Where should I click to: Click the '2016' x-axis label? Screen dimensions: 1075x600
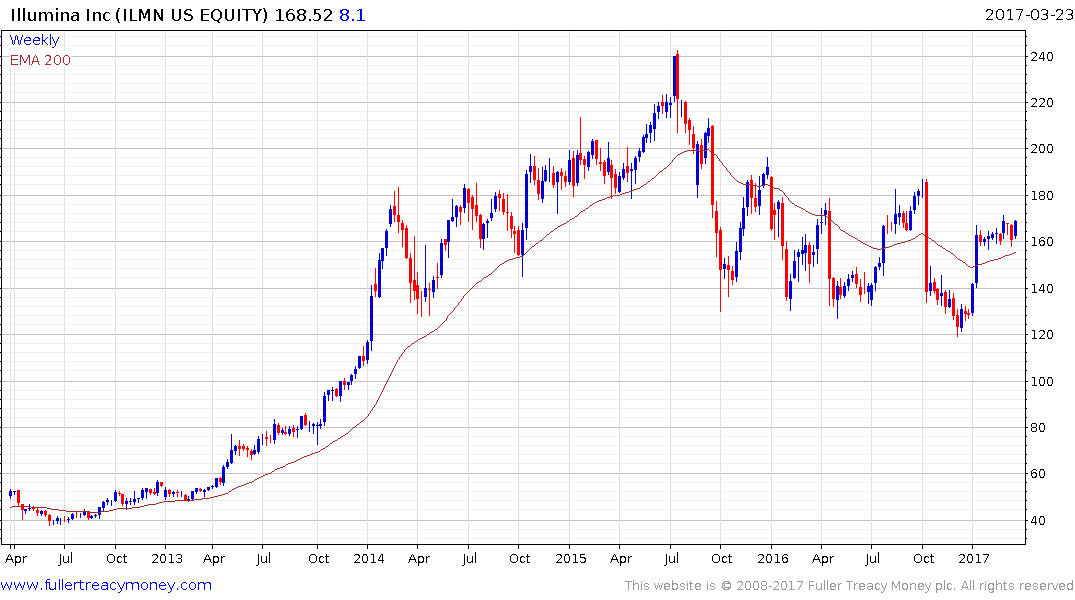[x=773, y=558]
